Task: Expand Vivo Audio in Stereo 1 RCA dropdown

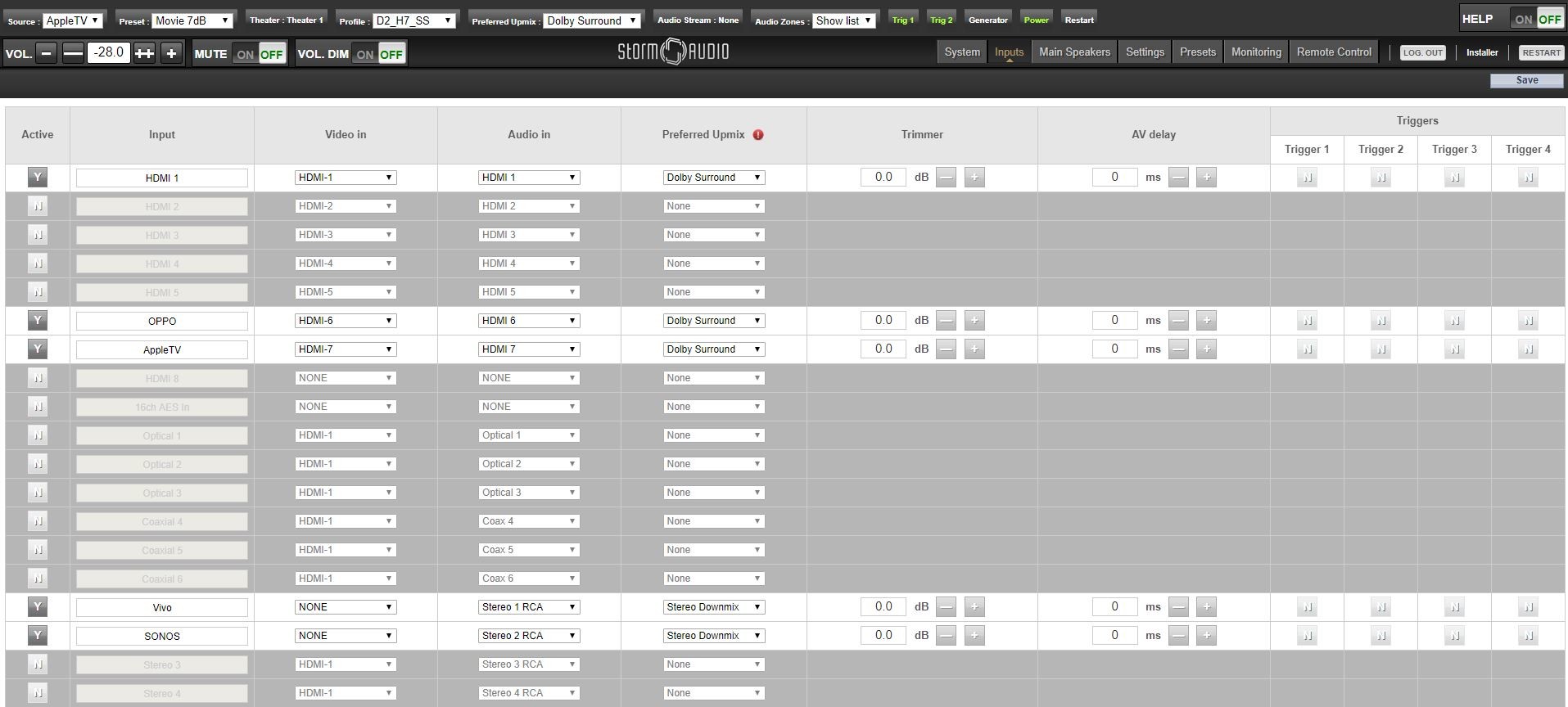Action: (529, 607)
